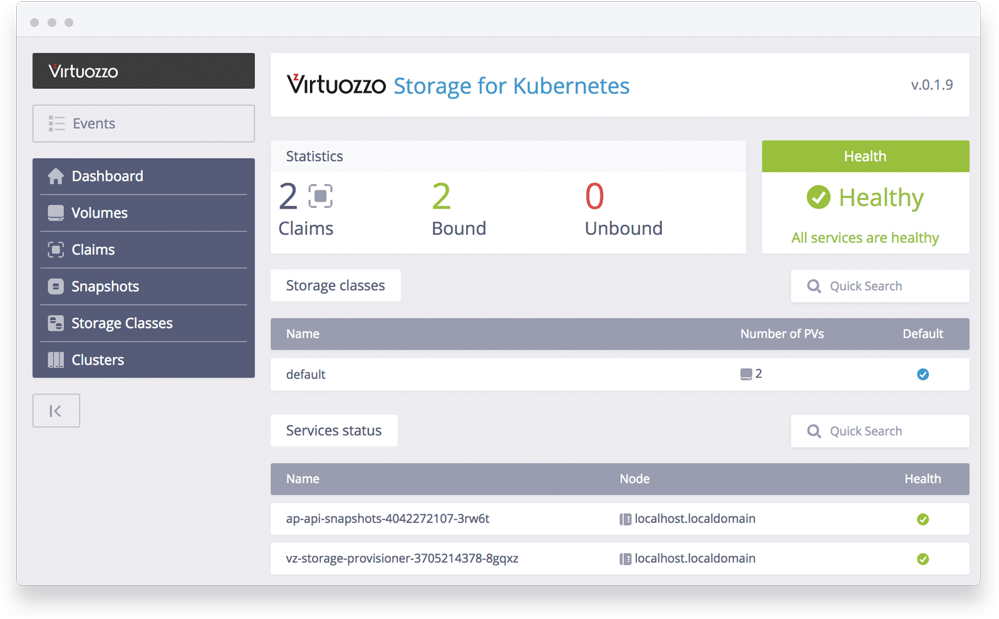Click health check for ap-api-snapshots service
The width and height of the screenshot is (999, 619).
coord(923,520)
